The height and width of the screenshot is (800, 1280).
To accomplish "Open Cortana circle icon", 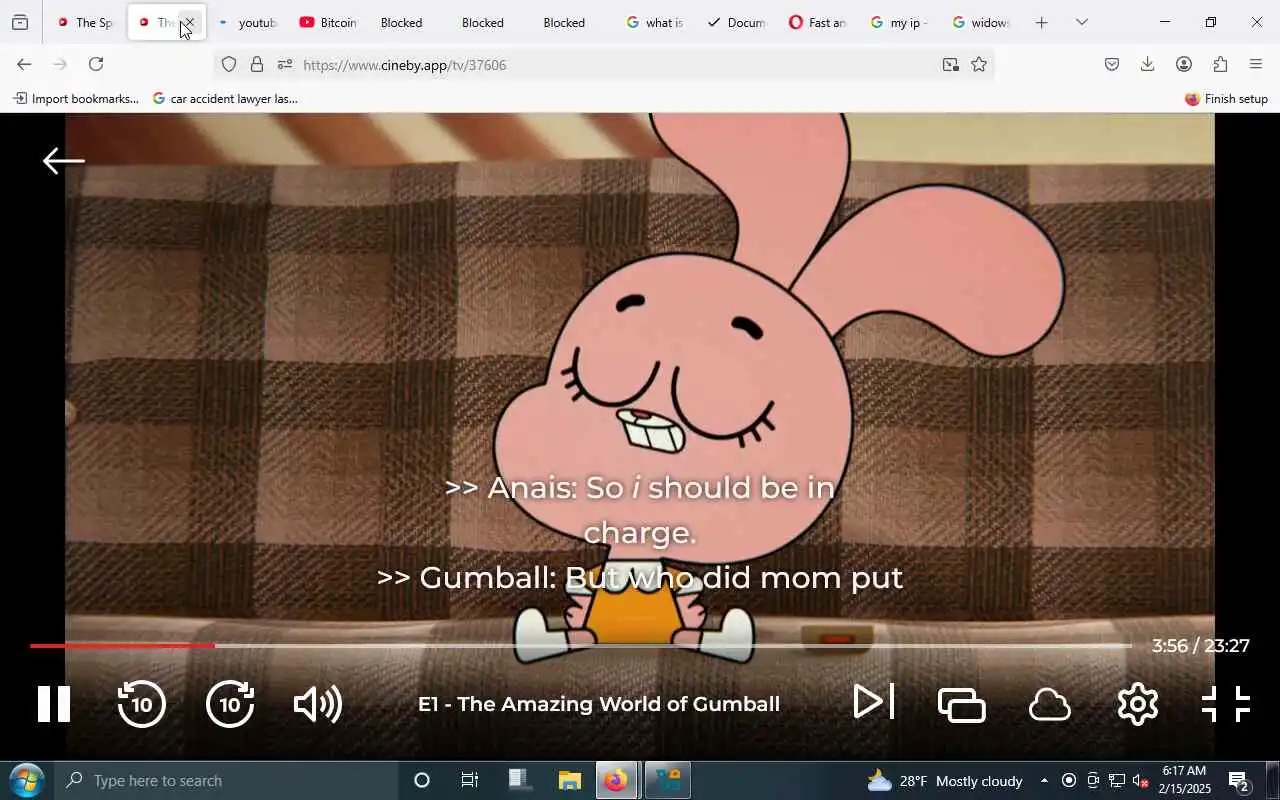I will 422,781.
